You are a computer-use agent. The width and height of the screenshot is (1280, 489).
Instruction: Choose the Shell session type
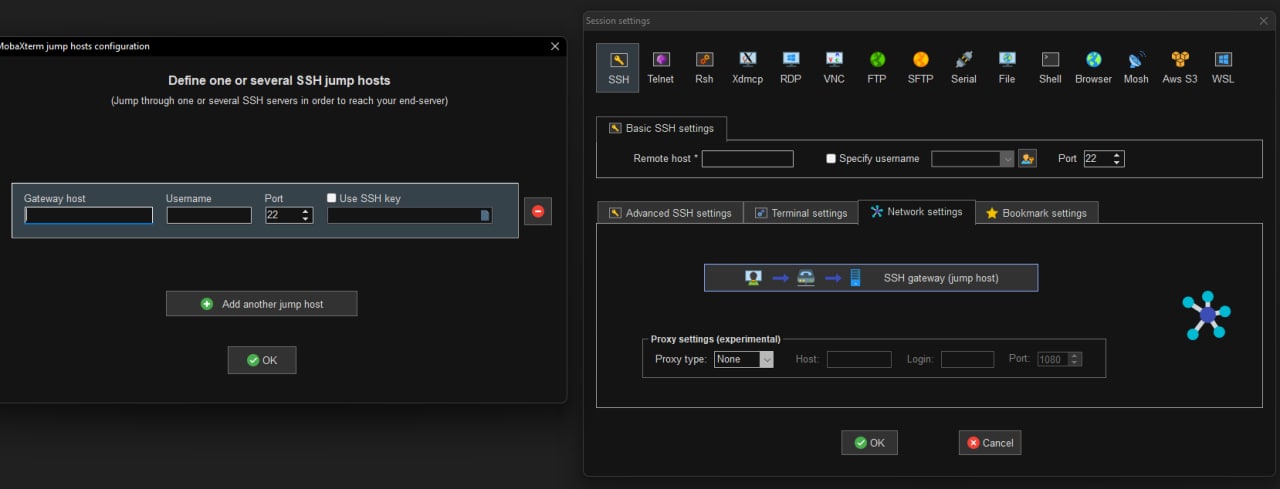[x=1050, y=68]
